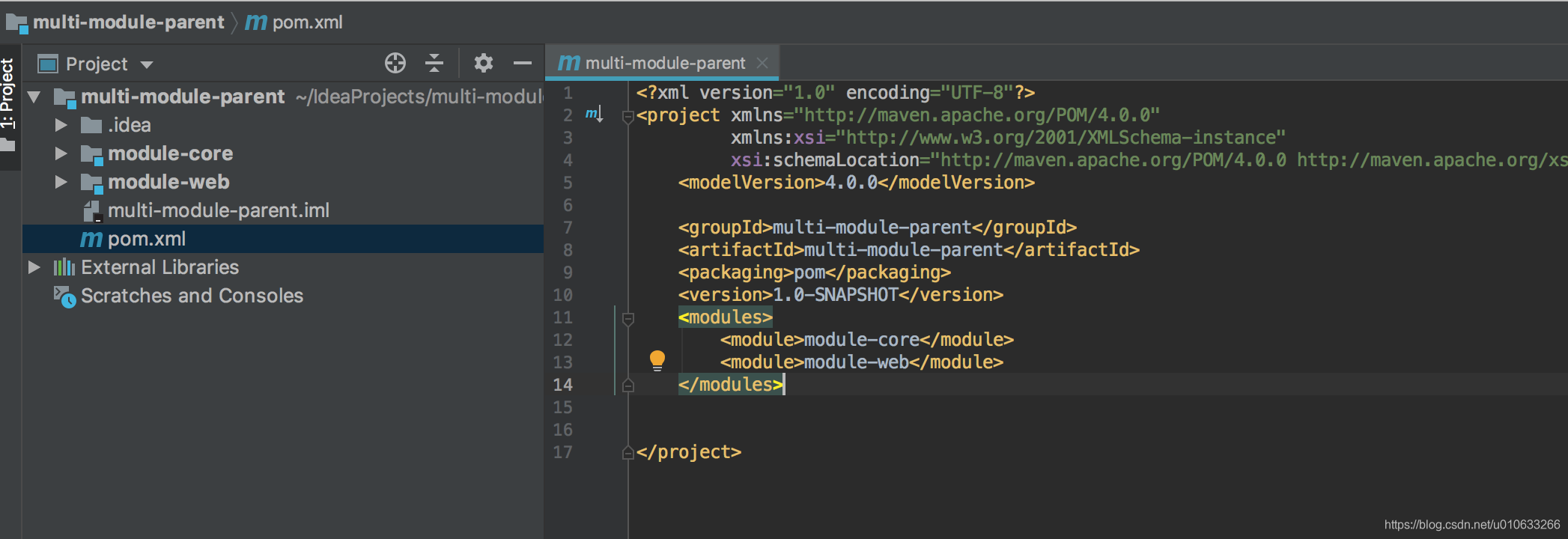Select pom.xml in the project tree
This screenshot has height=539, width=1568.
283,239
